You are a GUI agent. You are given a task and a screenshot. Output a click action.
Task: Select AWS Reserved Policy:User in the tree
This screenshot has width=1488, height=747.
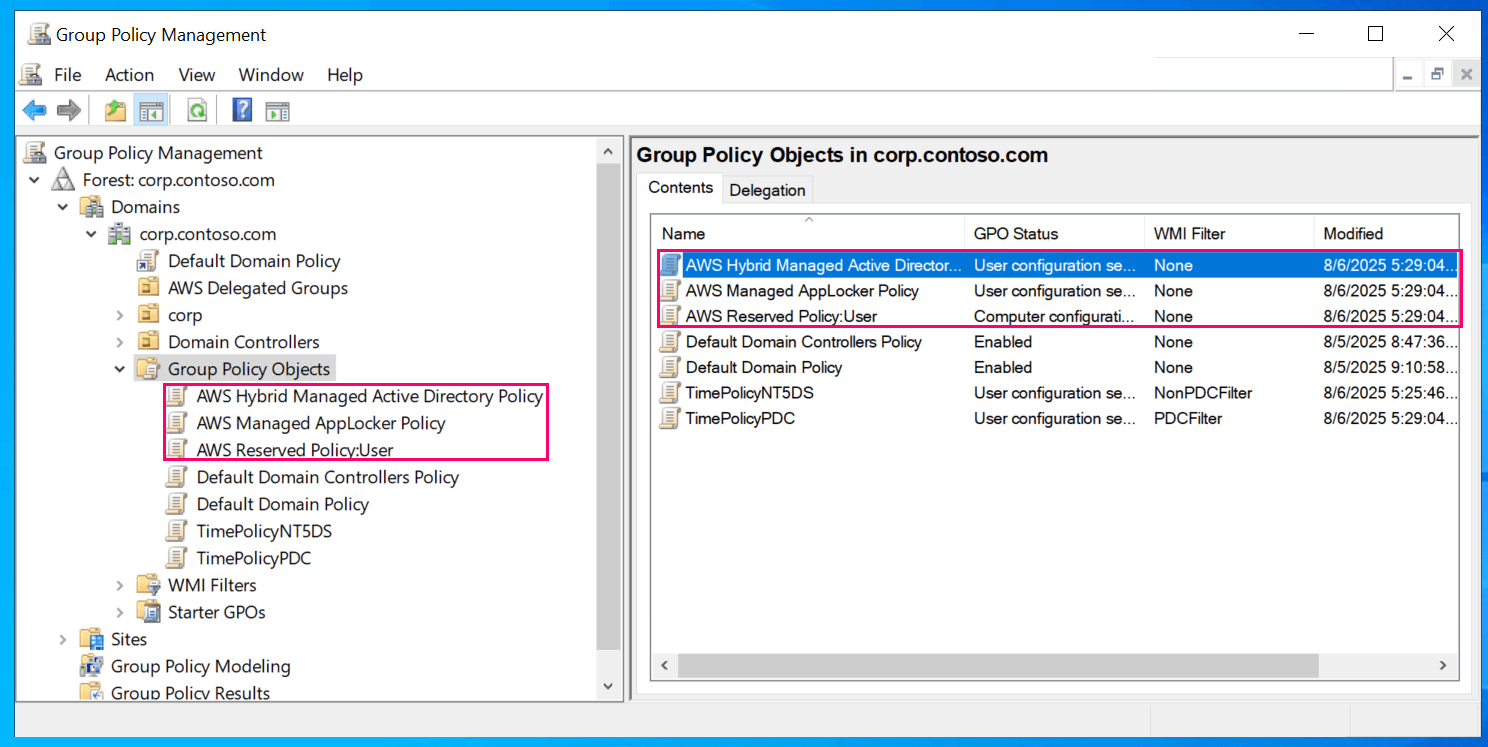coord(295,450)
